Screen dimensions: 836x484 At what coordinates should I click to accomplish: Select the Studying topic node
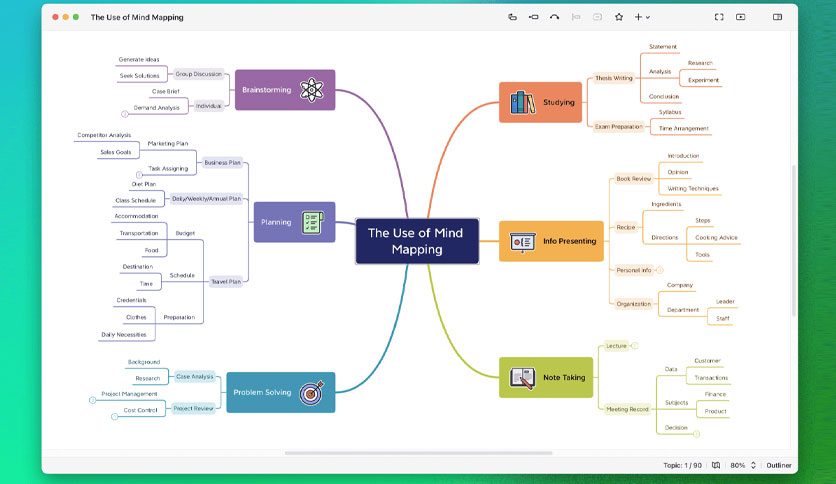click(540, 102)
